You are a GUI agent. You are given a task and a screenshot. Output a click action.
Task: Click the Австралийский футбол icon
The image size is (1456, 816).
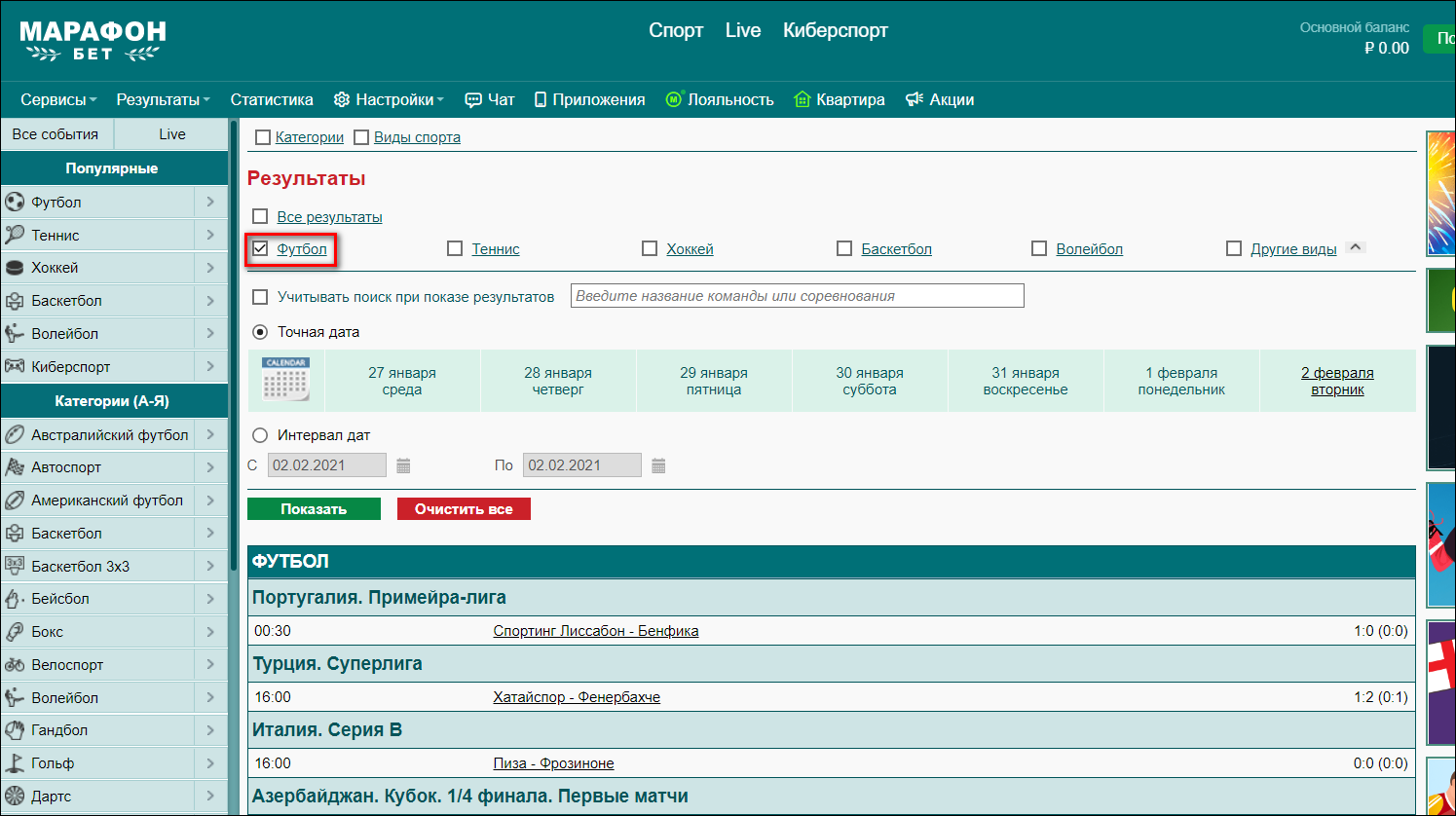[15, 434]
